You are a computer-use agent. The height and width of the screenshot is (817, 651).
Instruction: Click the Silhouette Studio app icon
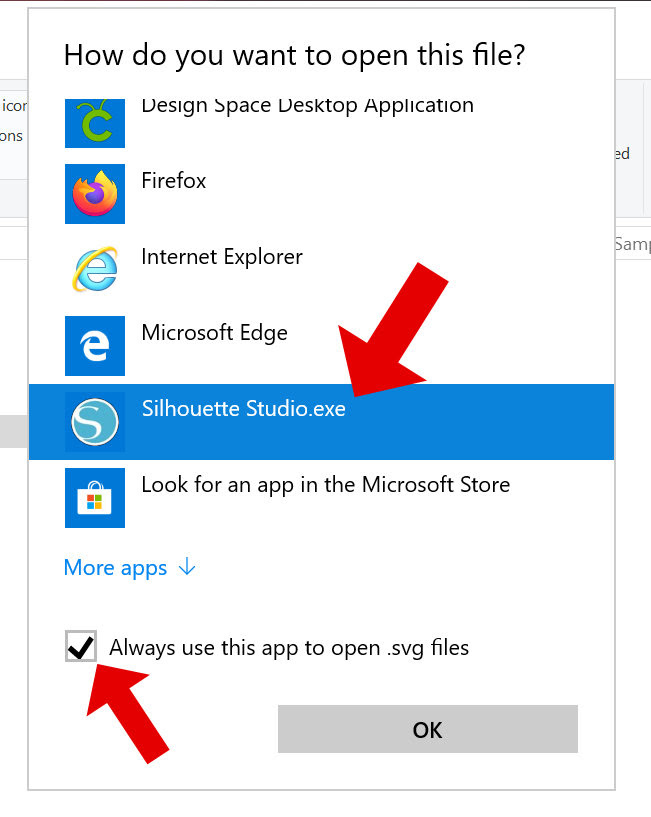94,422
